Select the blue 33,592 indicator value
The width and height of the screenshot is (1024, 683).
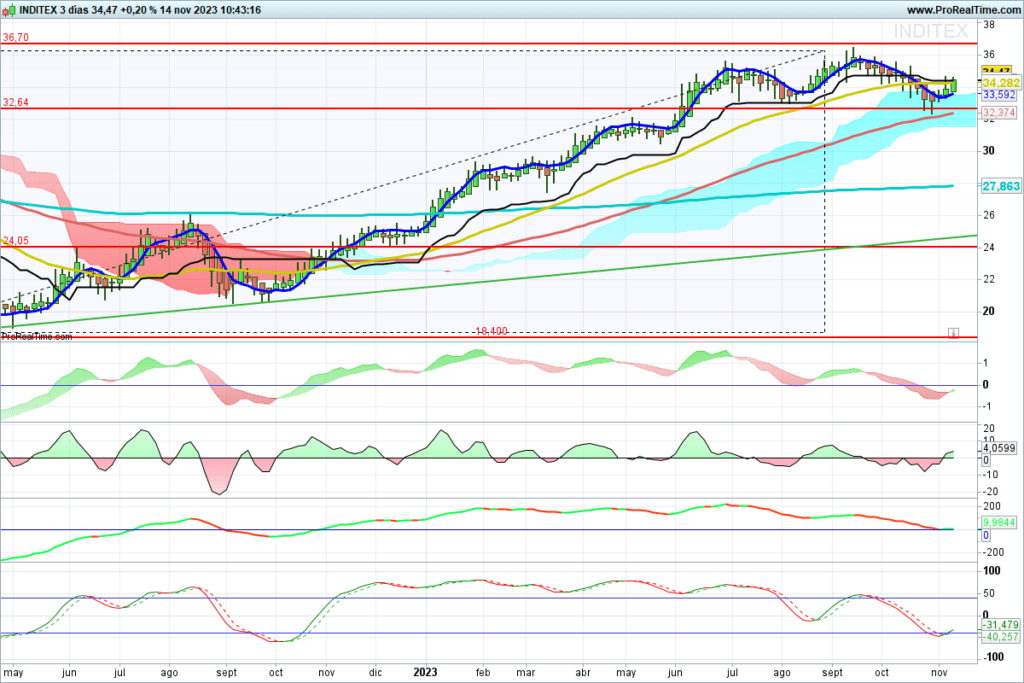[999, 95]
